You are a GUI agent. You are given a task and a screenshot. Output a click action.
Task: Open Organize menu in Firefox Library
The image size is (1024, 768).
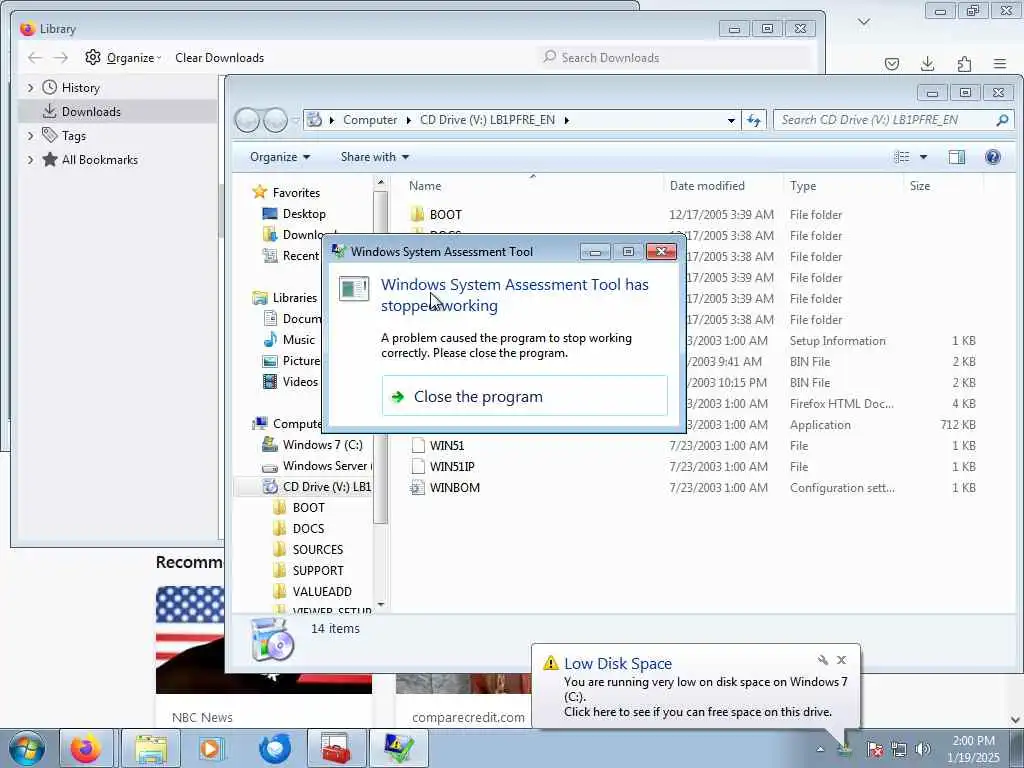coord(123,57)
